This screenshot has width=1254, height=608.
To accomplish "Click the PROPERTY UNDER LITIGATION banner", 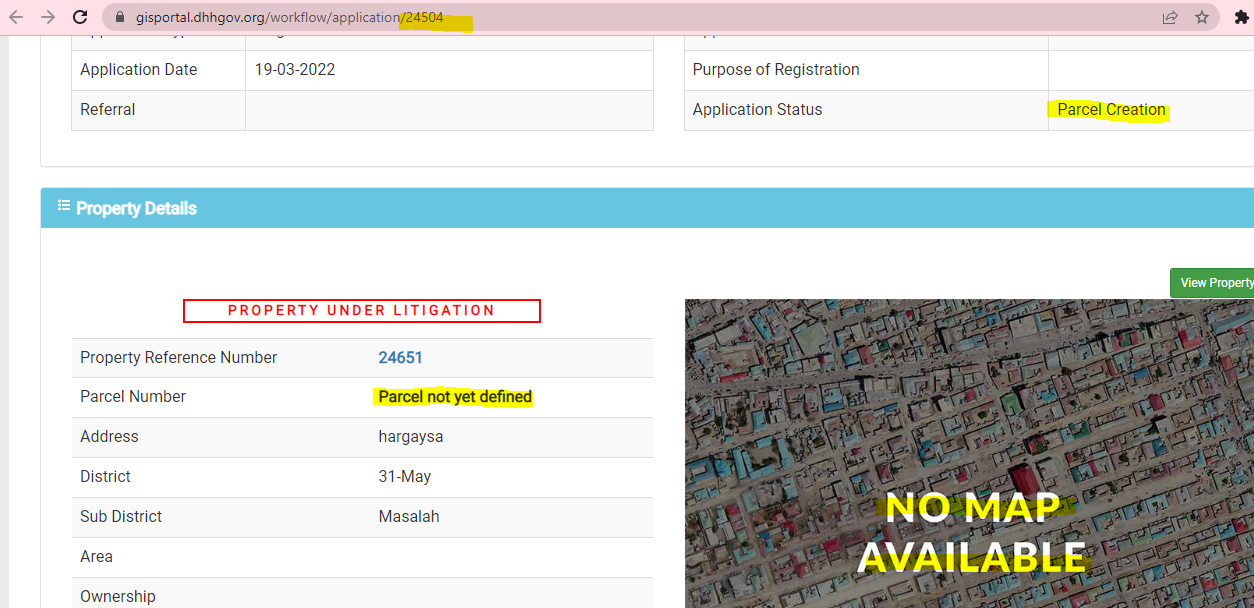I will pyautogui.click(x=361, y=311).
